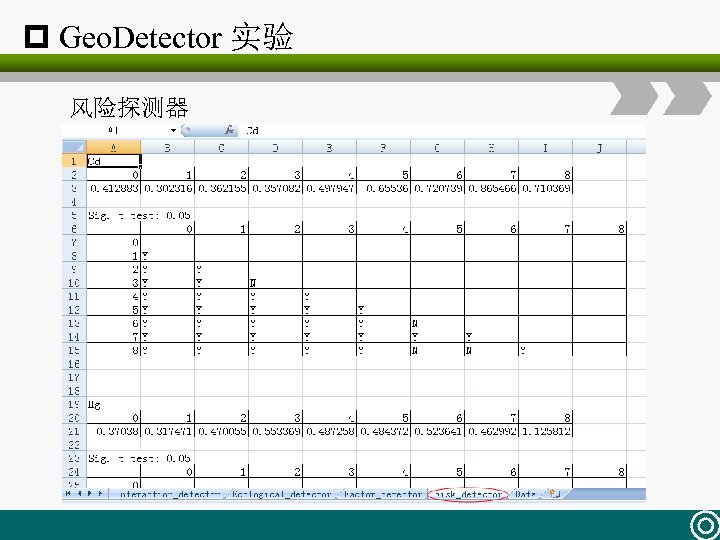Select column G header

coord(437,147)
